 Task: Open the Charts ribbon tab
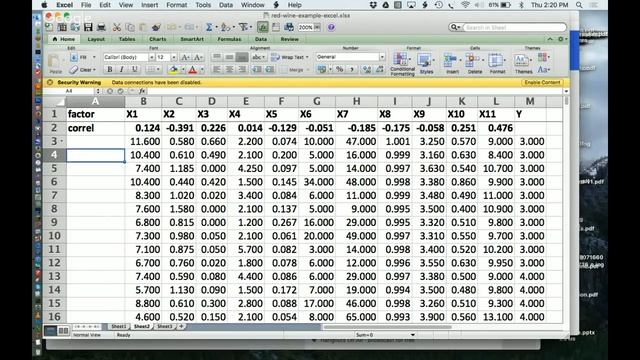point(158,39)
